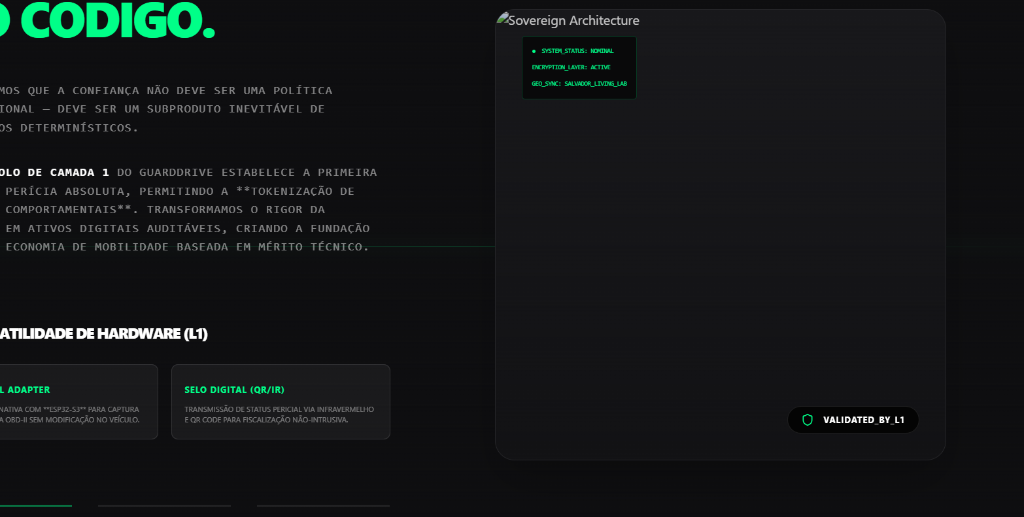Select the 'Sovereign Architecture' image alt text

(573, 20)
